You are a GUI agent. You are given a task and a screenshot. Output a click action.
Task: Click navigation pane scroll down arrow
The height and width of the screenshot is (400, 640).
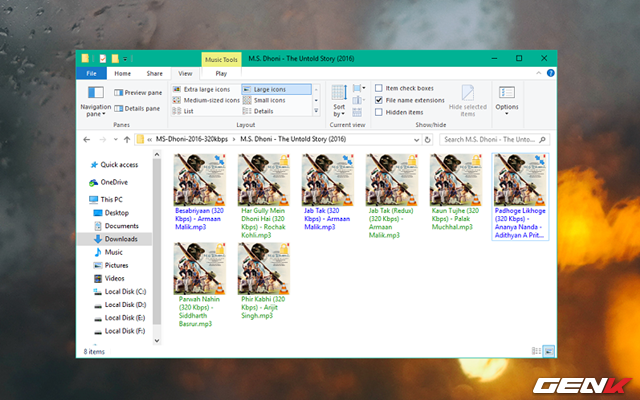point(157,340)
